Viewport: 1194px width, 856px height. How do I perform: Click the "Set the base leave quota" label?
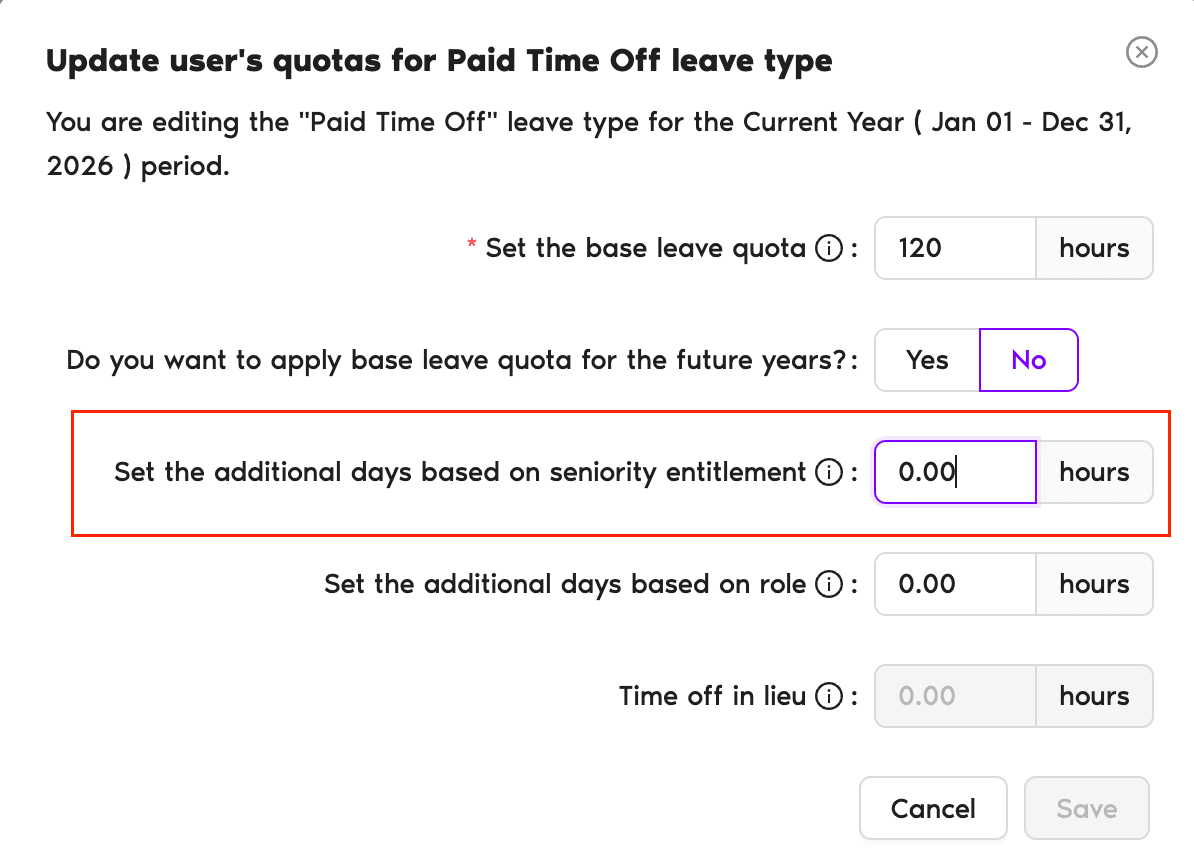645,249
